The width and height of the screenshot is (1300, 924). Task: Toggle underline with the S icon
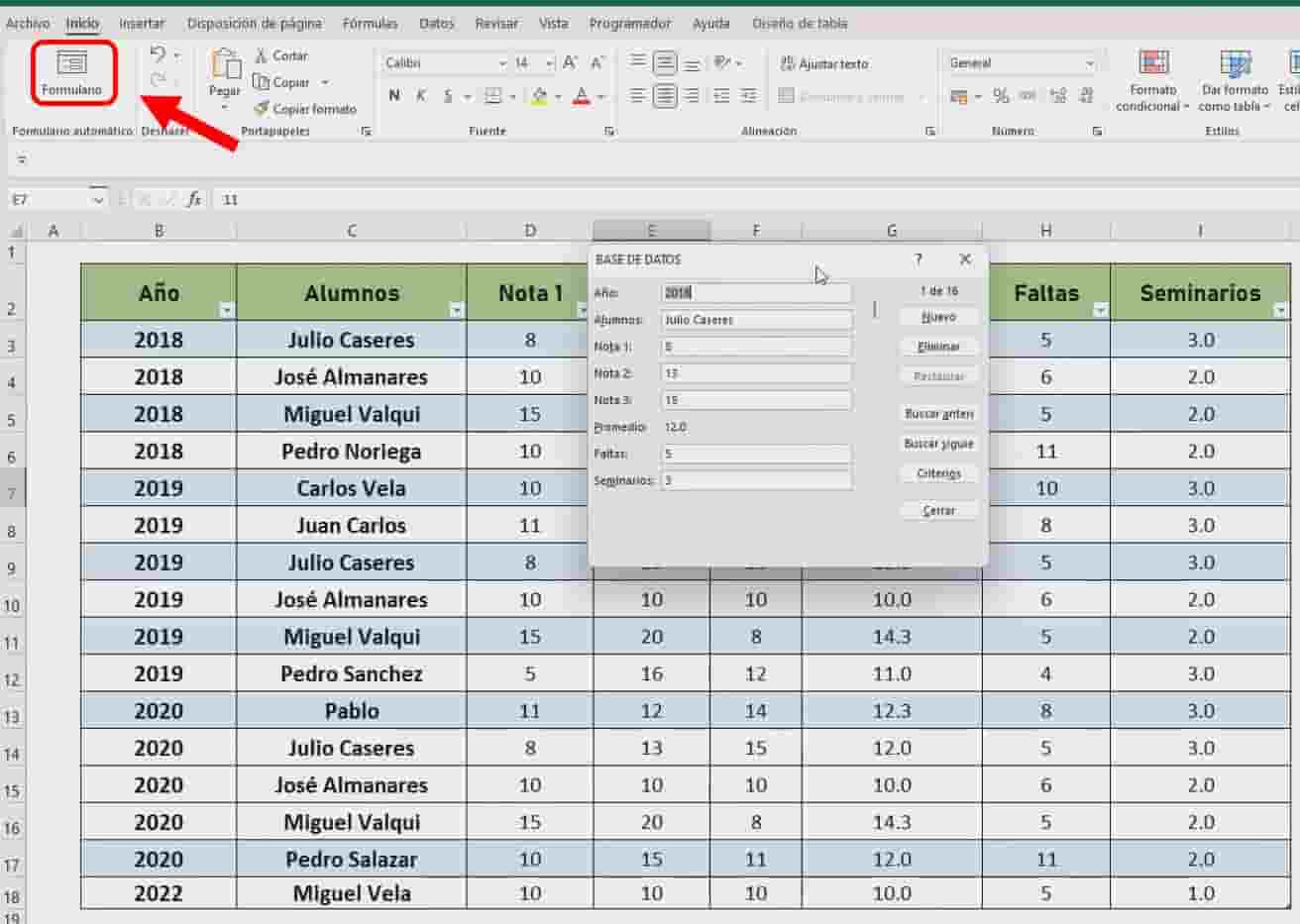[446, 96]
